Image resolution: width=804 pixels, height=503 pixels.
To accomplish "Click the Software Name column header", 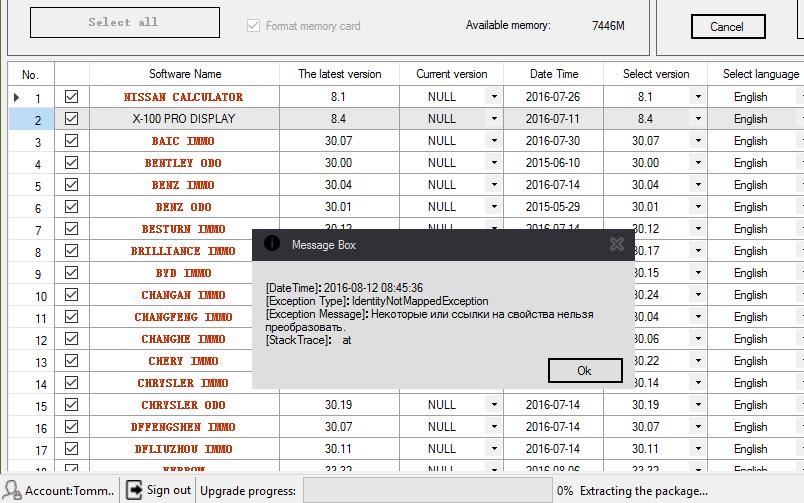I will coord(185,74).
